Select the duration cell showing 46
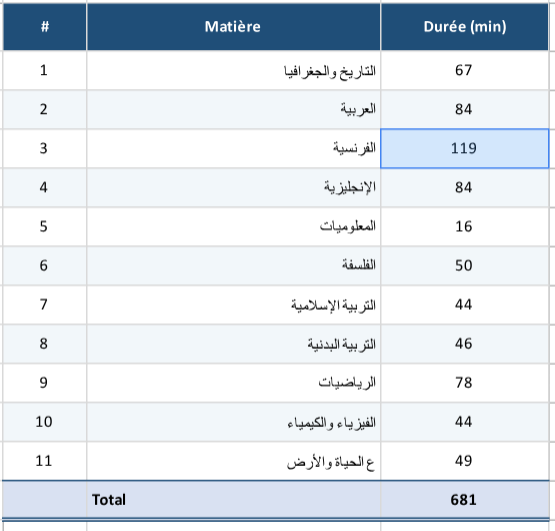The height and width of the screenshot is (531, 555). pyautogui.click(x=465, y=344)
